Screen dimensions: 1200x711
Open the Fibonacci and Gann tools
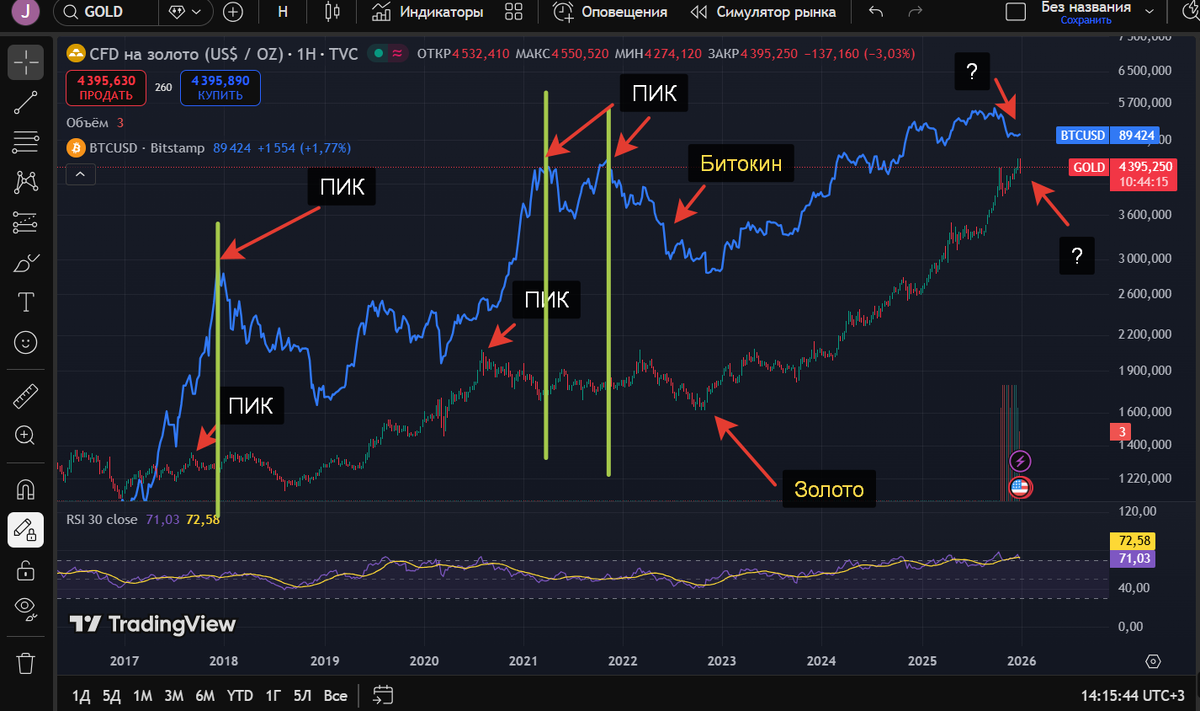[x=26, y=141]
